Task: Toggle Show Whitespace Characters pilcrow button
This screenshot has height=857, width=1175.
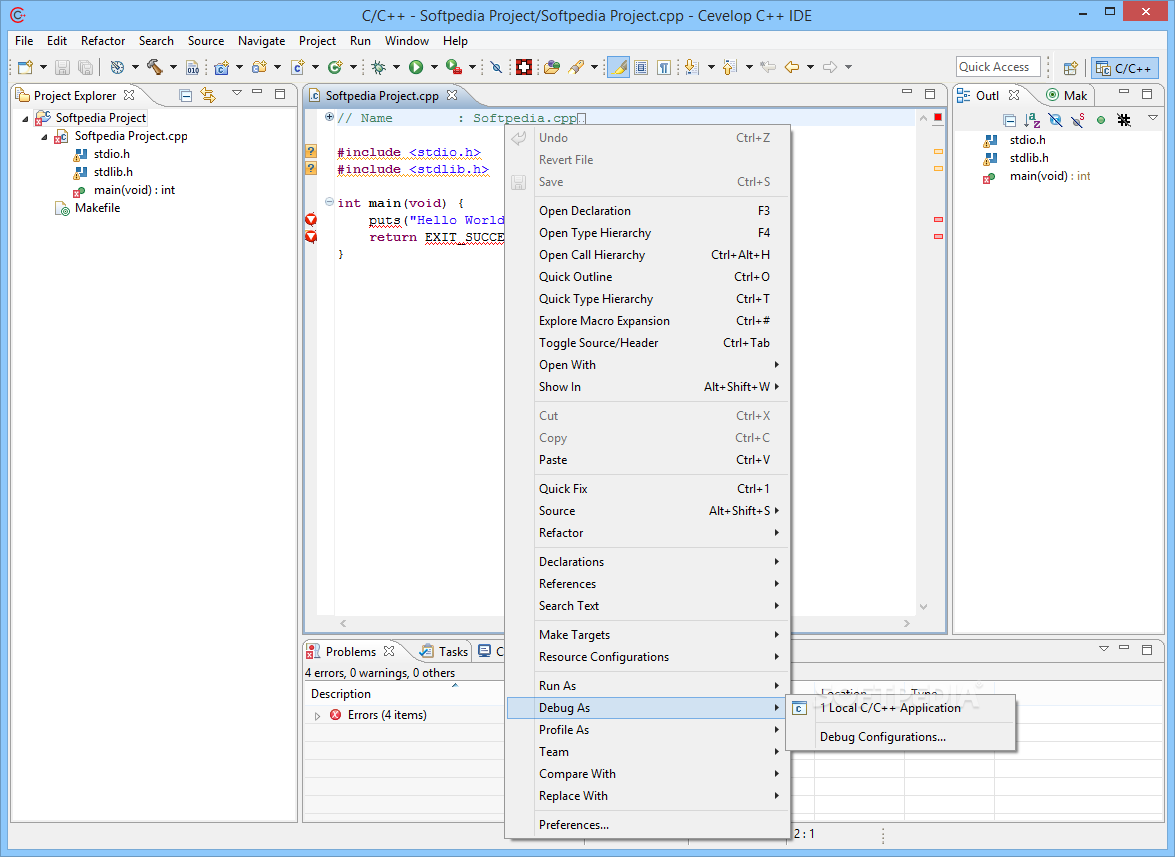Action: (664, 67)
